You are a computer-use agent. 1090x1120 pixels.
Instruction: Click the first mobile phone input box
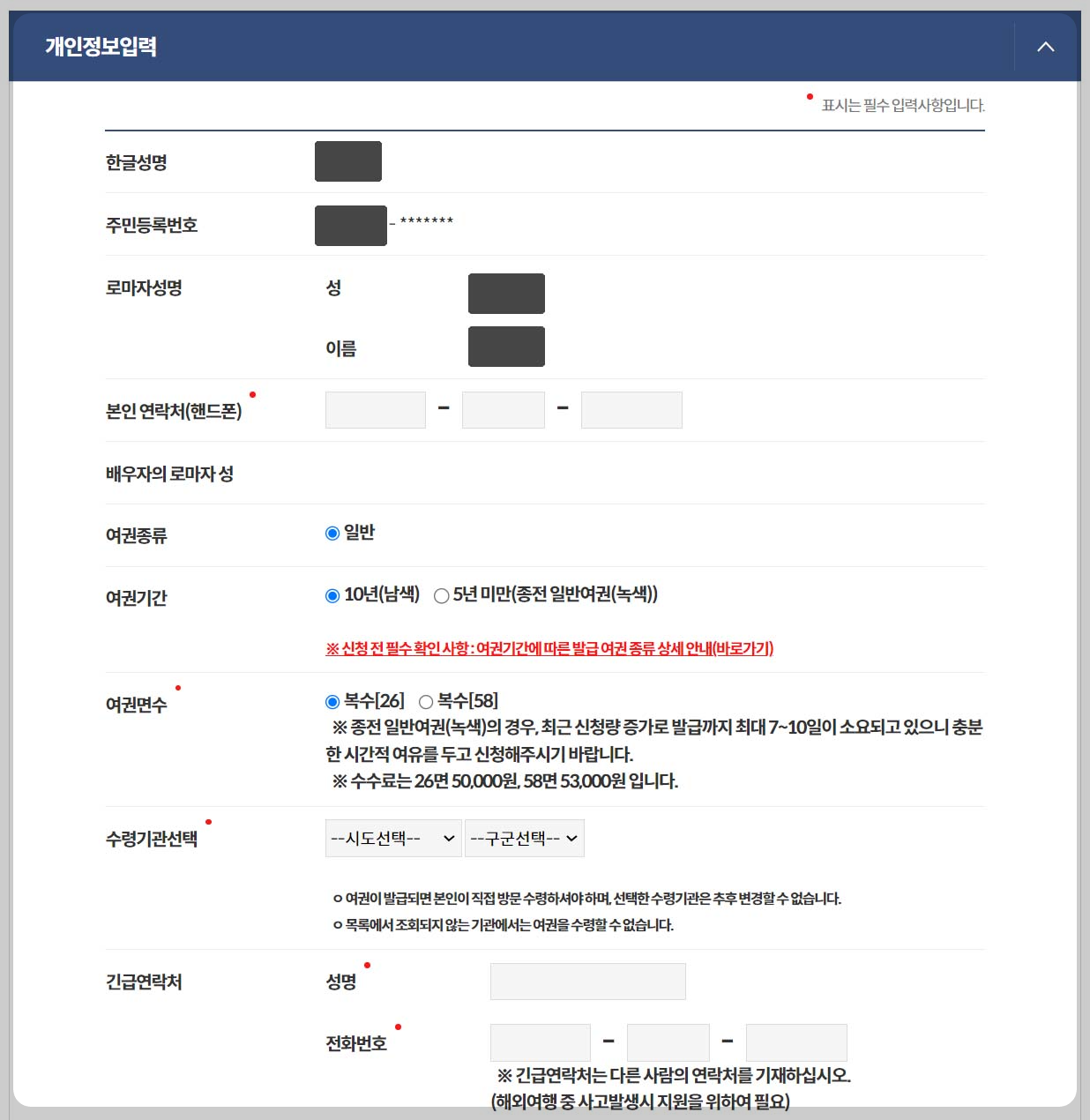pos(375,409)
